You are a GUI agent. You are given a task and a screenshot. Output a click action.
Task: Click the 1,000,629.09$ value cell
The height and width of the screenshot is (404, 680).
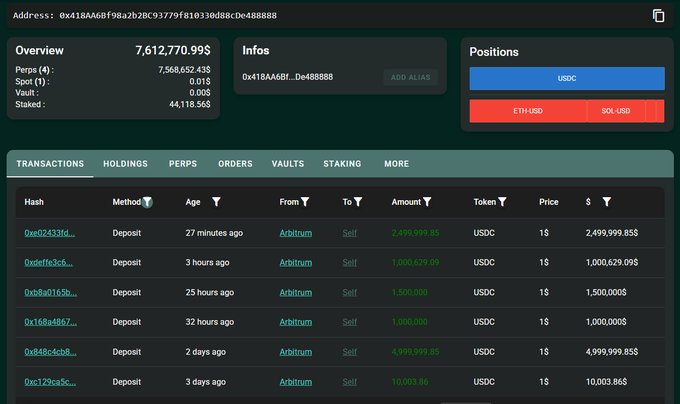click(611, 262)
